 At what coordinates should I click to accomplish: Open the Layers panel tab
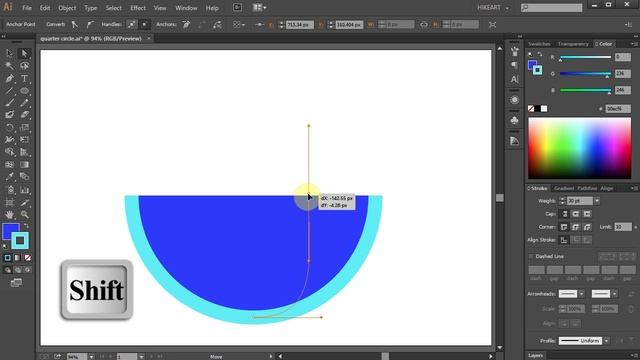(535, 356)
